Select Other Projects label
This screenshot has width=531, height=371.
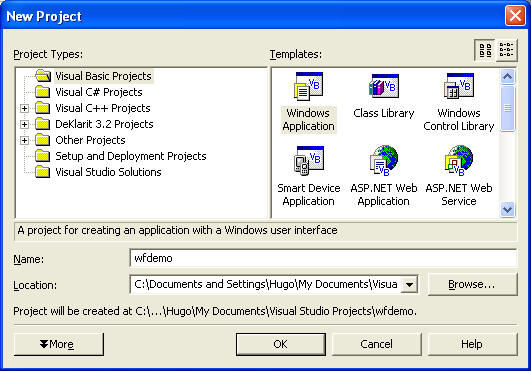90,140
